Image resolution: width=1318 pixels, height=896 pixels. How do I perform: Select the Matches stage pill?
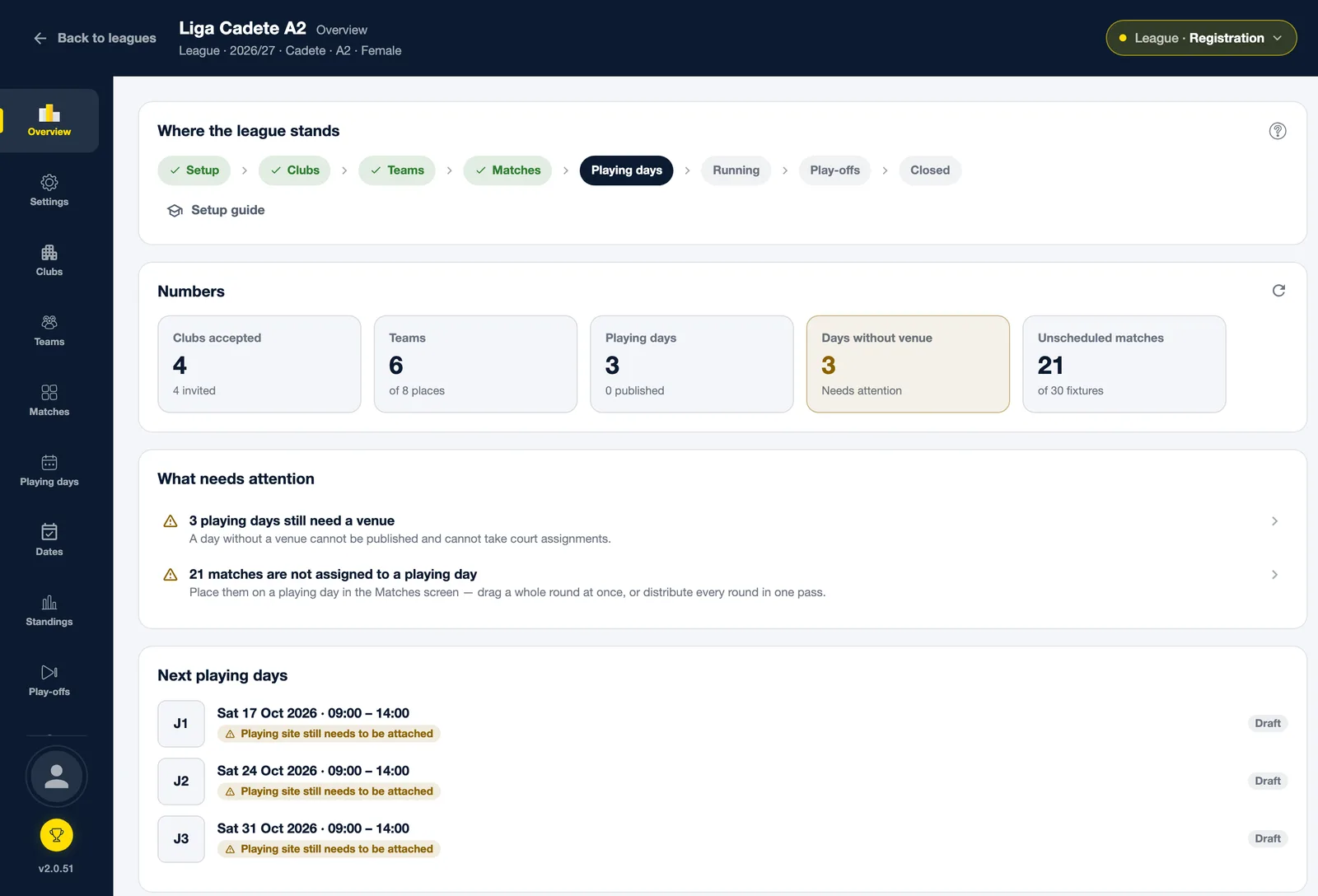[x=507, y=170]
